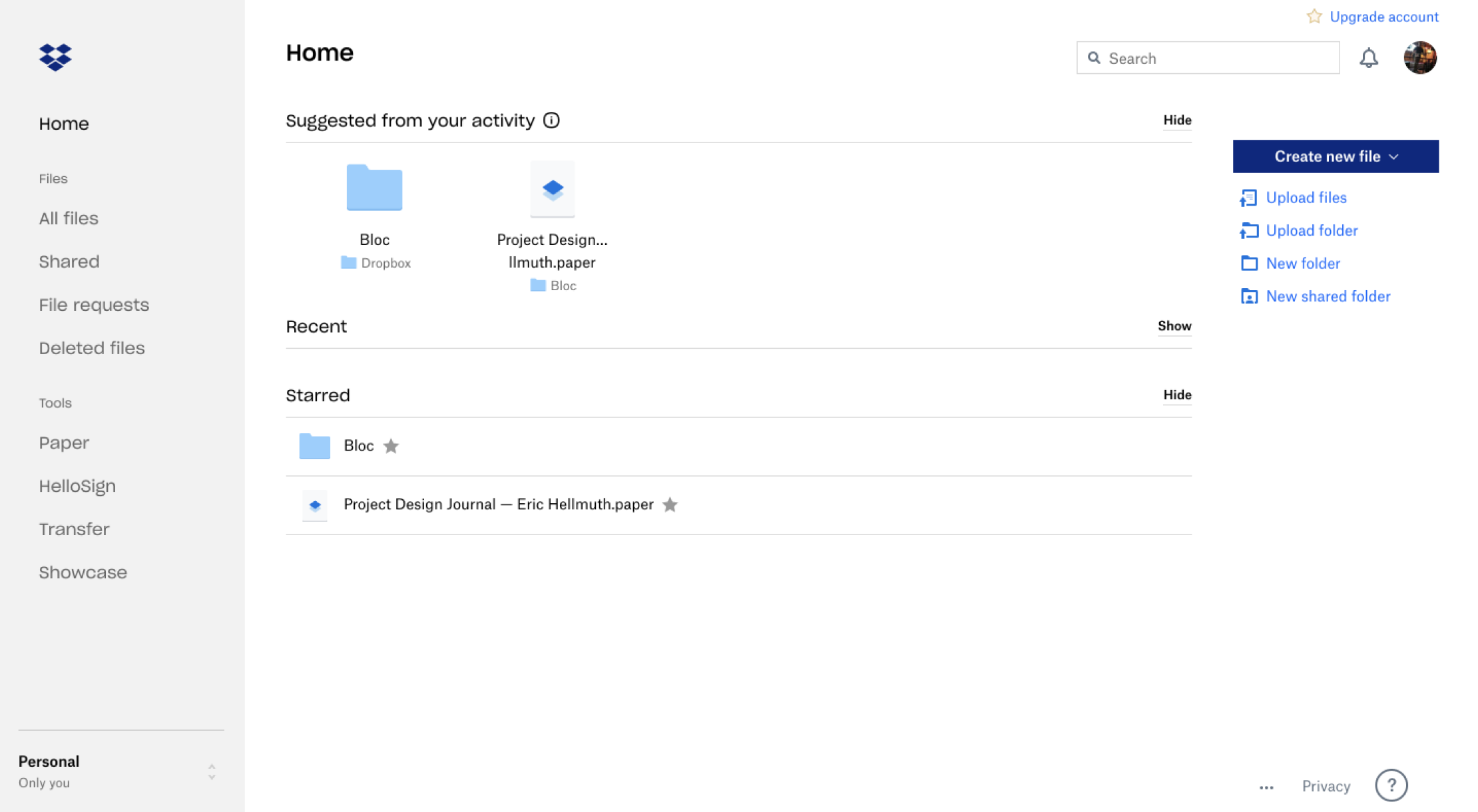1478x812 pixels.
Task: Click the New folder icon
Action: [1249, 264]
